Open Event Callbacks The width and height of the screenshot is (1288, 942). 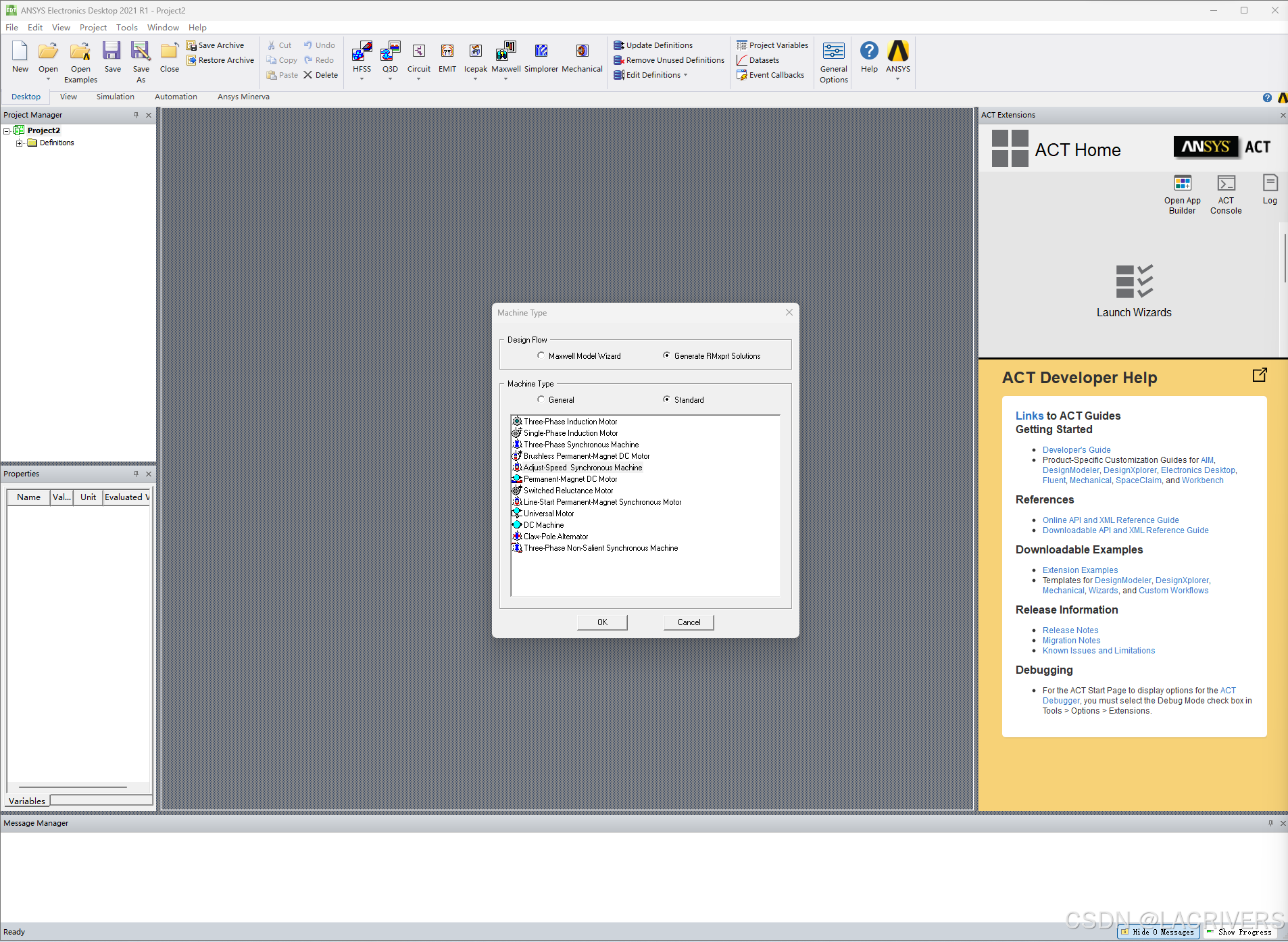(770, 75)
